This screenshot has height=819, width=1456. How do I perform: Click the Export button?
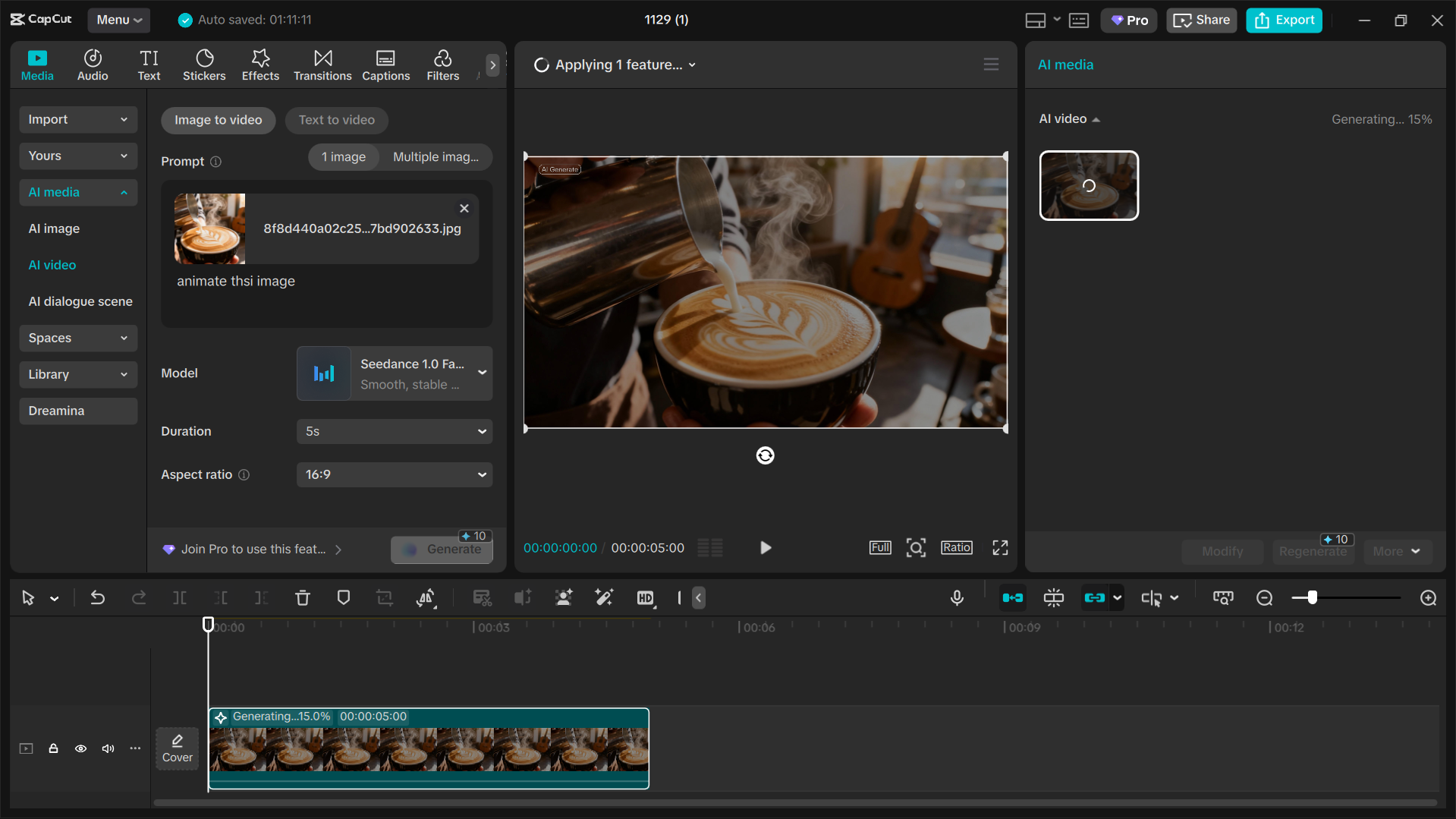pyautogui.click(x=1283, y=20)
